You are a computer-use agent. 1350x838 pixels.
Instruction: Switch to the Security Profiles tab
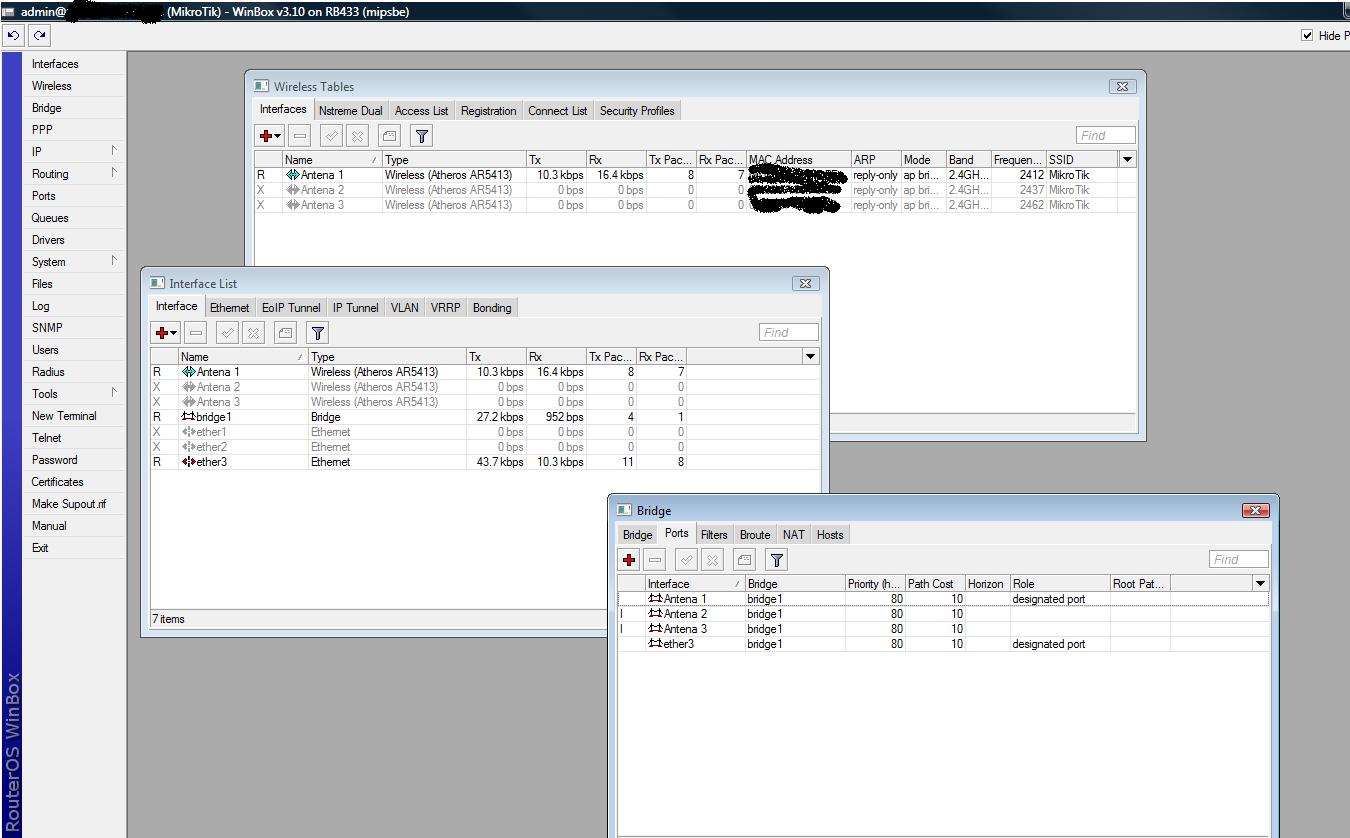tap(637, 111)
